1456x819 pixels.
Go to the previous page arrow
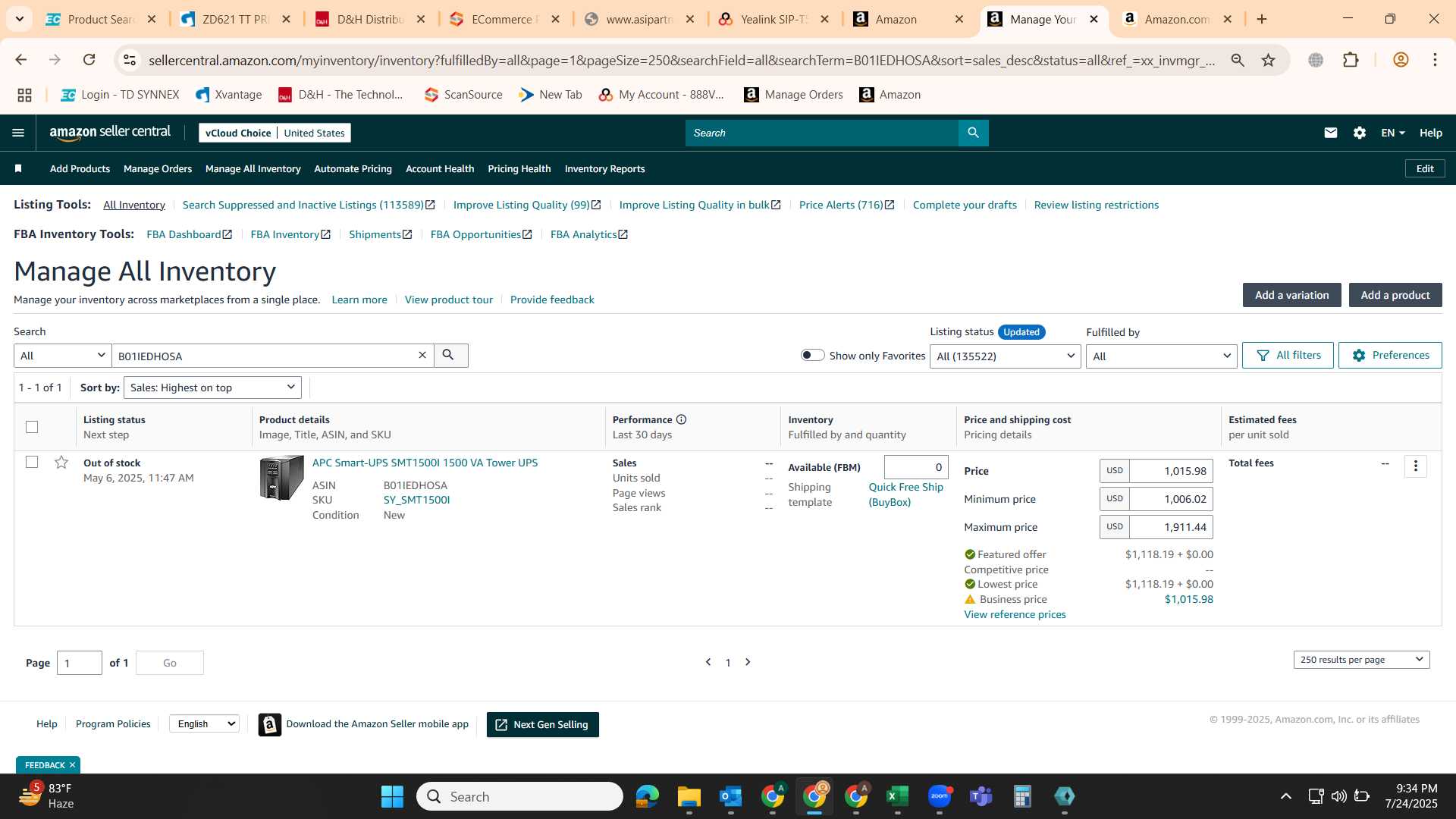pyautogui.click(x=708, y=662)
